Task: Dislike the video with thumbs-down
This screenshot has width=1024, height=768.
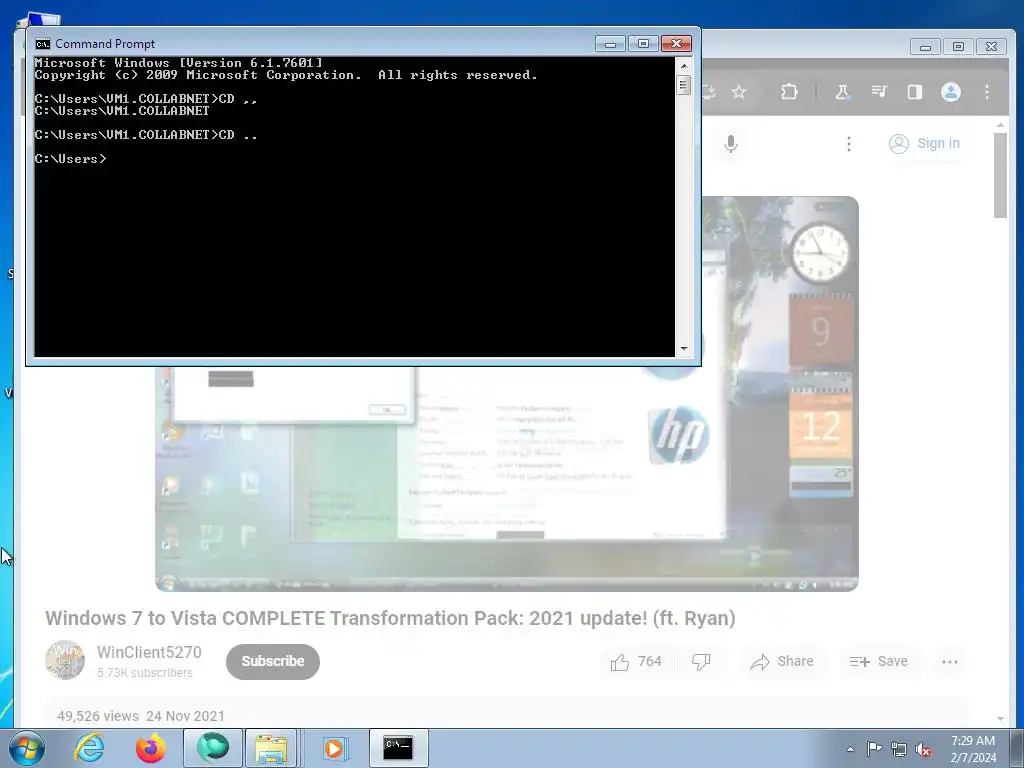Action: [701, 662]
